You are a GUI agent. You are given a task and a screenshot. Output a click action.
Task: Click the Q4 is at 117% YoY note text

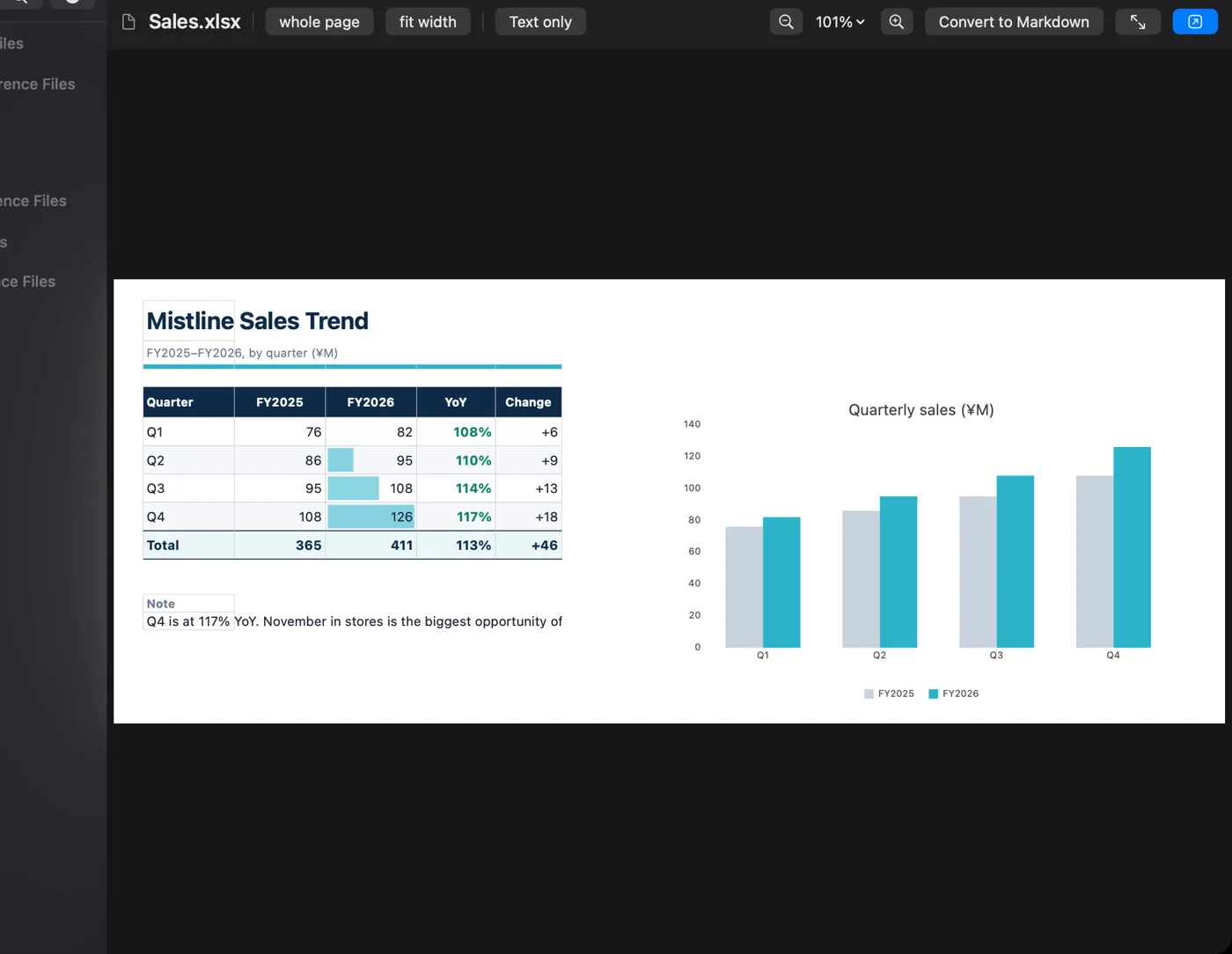coord(354,621)
